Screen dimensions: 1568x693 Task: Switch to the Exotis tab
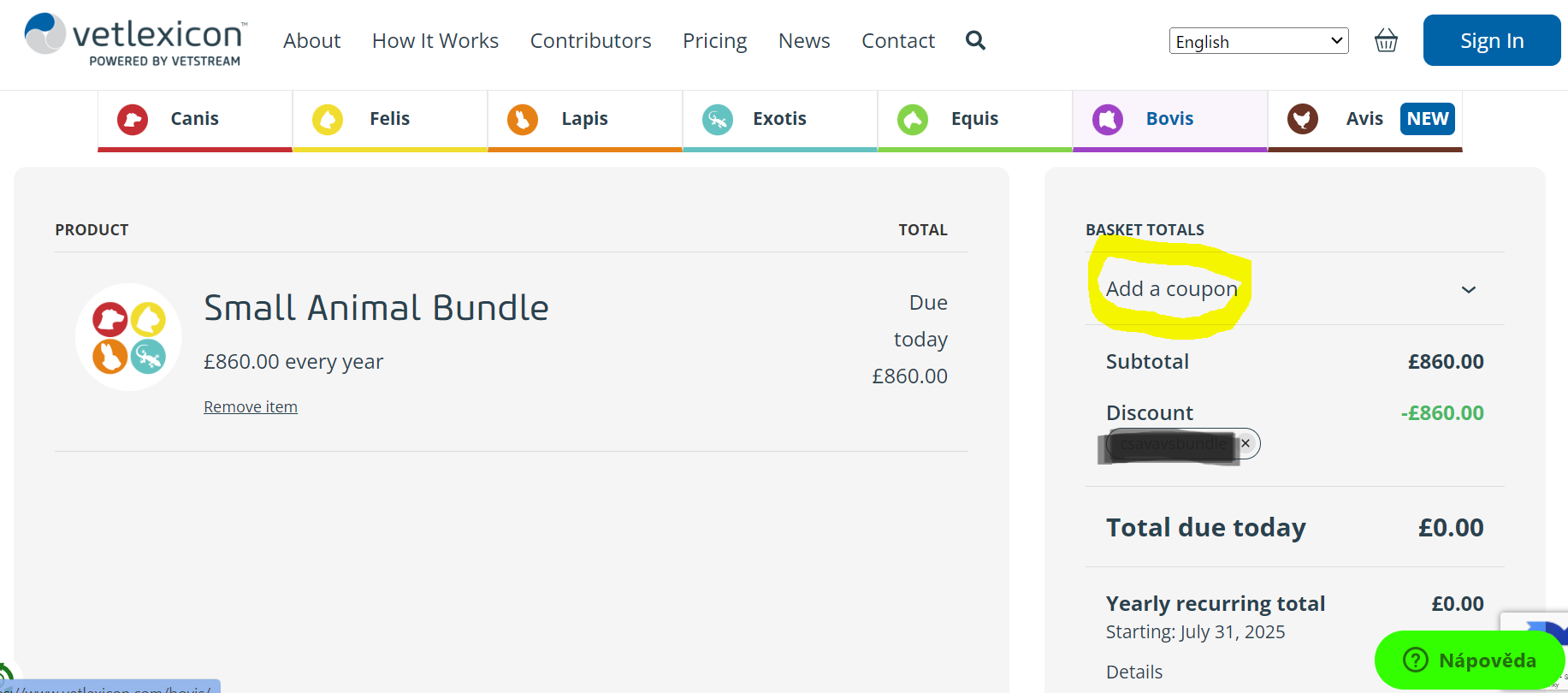(x=780, y=121)
